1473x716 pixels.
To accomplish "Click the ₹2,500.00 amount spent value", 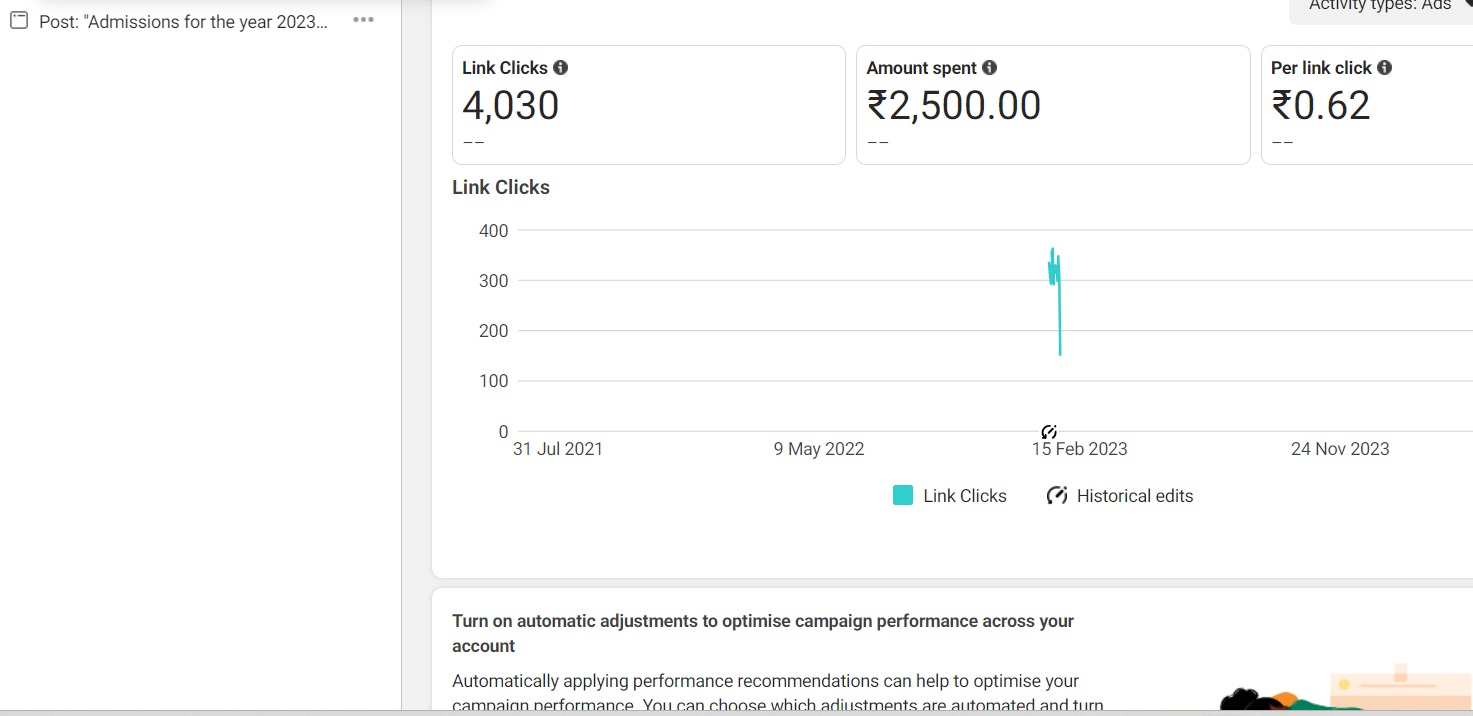I will pyautogui.click(x=954, y=105).
